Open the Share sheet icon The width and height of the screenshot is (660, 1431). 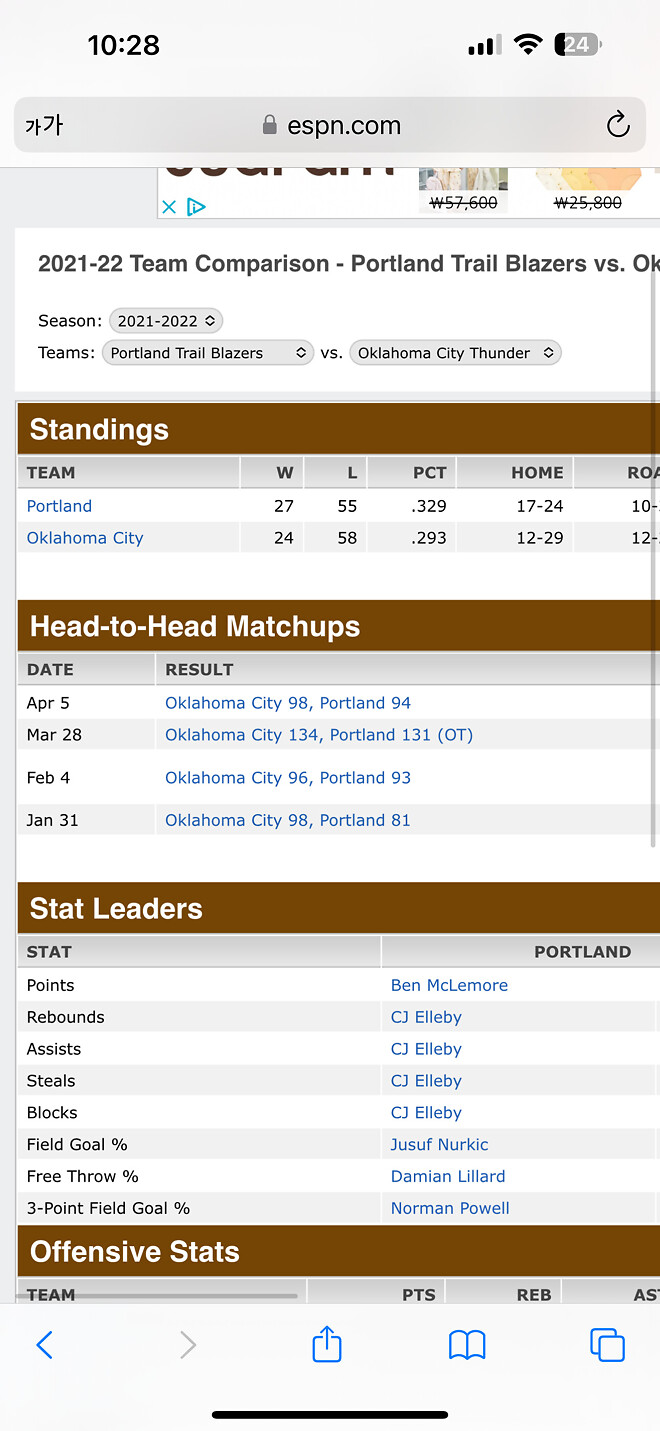pos(327,1345)
